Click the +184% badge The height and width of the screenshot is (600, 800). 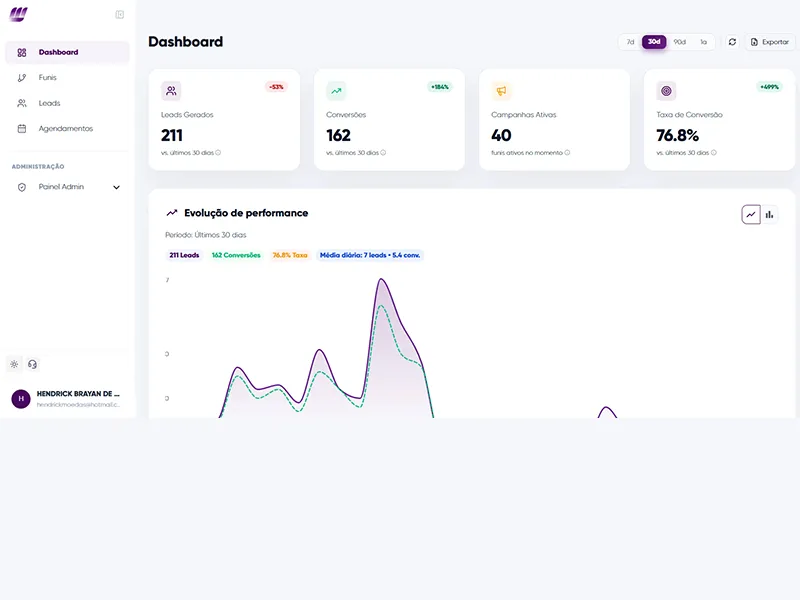coord(440,87)
